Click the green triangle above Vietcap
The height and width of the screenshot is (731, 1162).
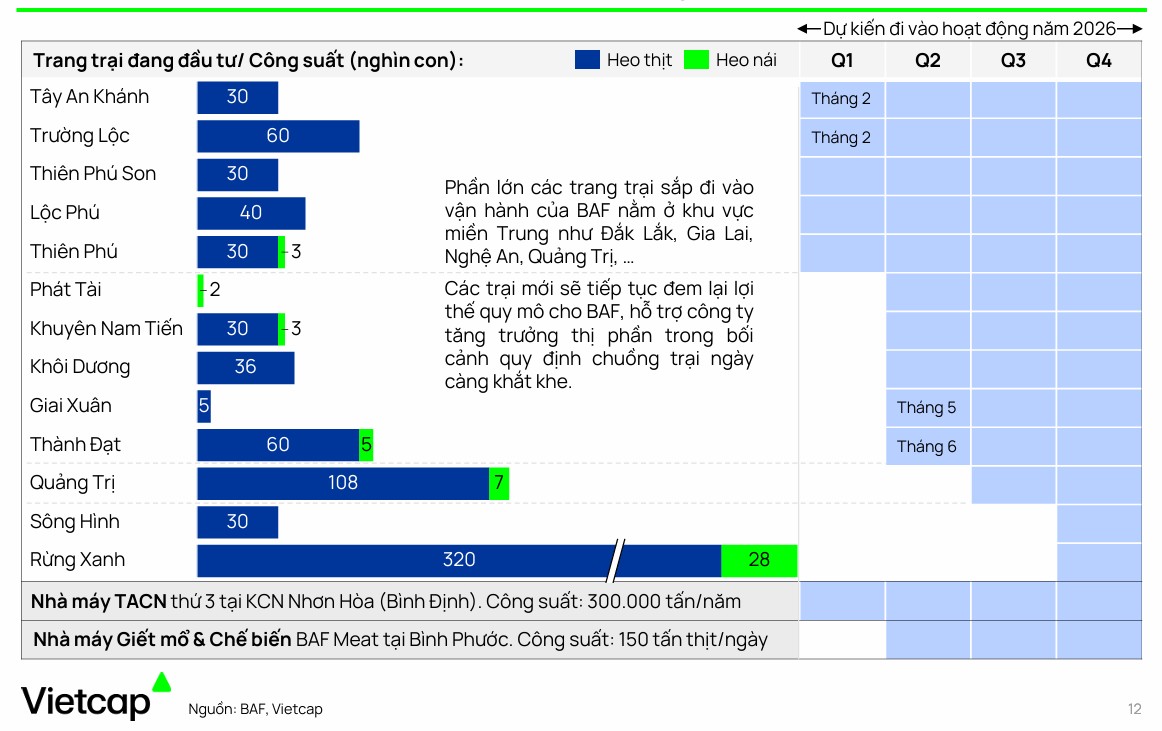pyautogui.click(x=161, y=682)
